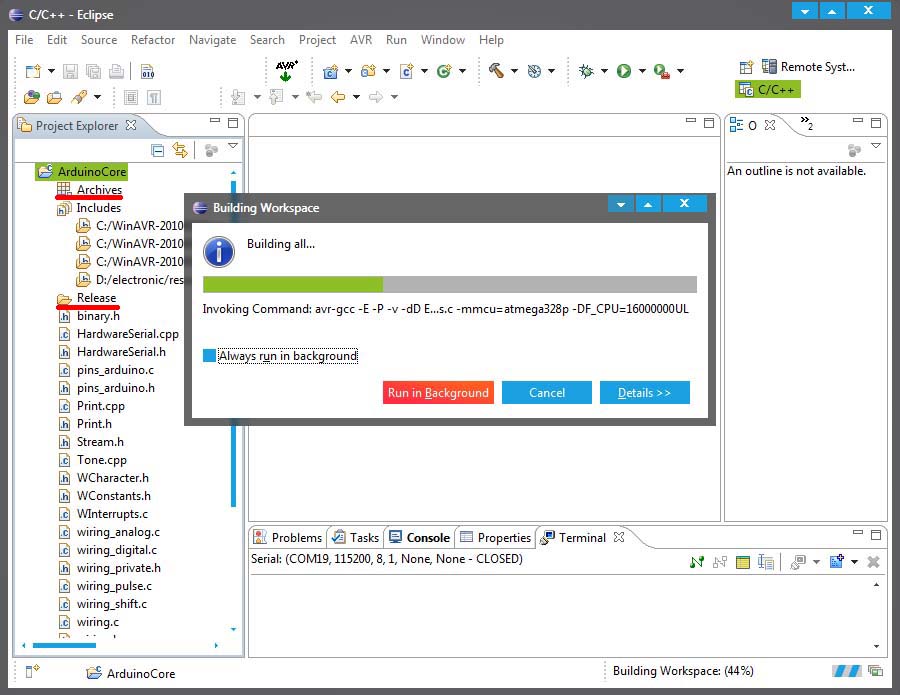Click the Details >> button
The image size is (900, 695).
pyautogui.click(x=645, y=393)
